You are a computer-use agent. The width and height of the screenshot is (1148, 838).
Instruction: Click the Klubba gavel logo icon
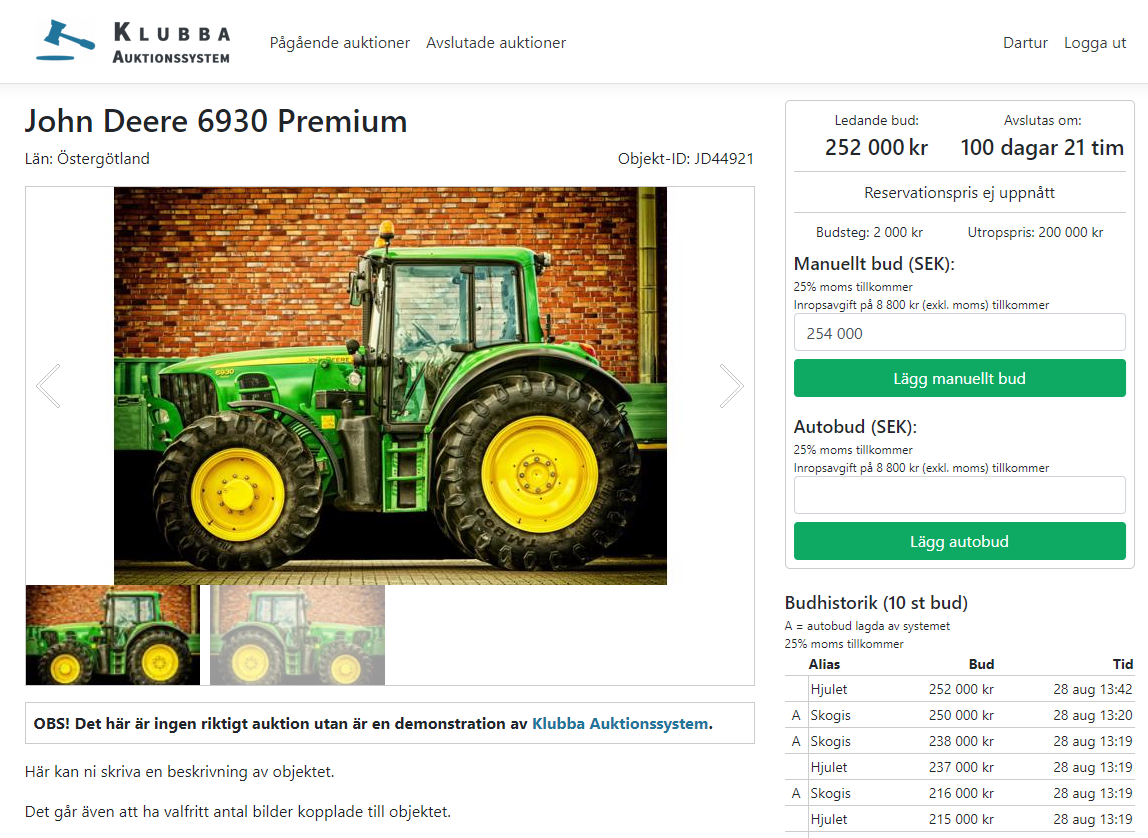[x=66, y=40]
